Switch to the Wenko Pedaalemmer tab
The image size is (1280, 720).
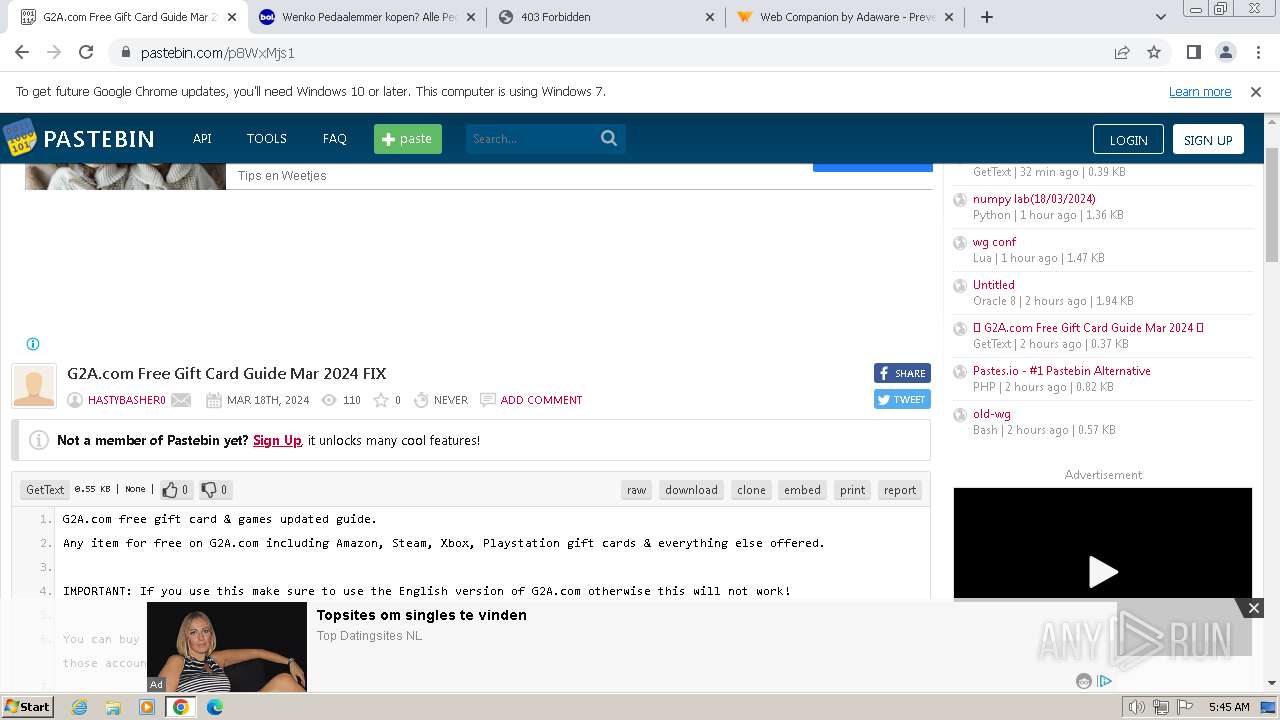368,17
